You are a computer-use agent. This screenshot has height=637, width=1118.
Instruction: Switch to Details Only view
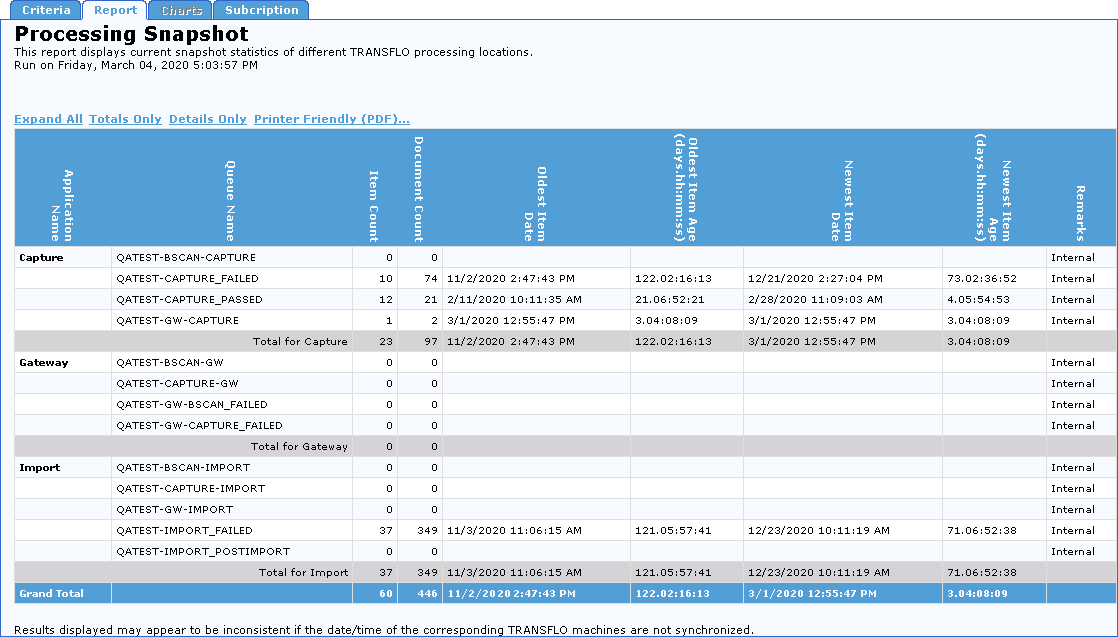(x=207, y=119)
